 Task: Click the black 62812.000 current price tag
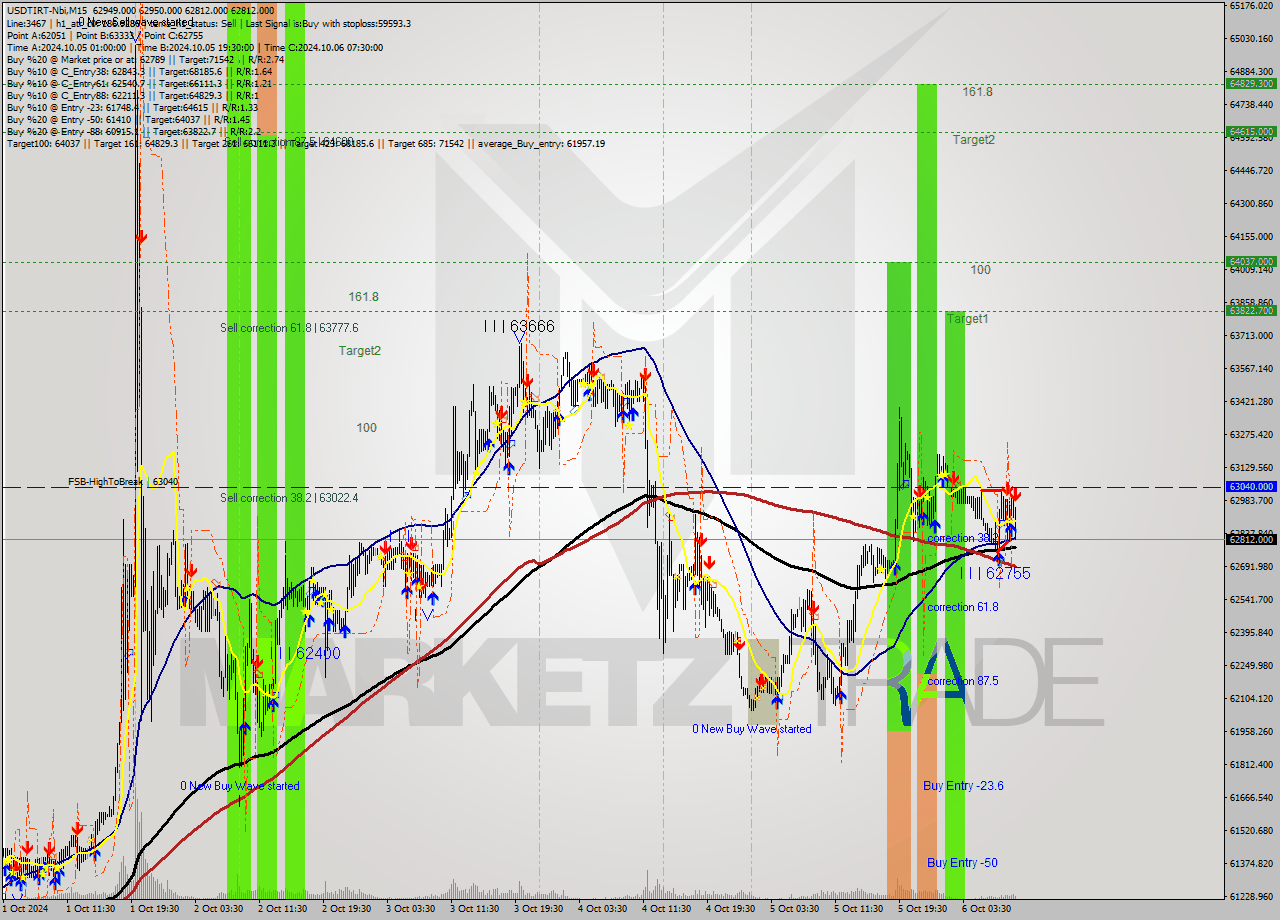pyautogui.click(x=1251, y=539)
